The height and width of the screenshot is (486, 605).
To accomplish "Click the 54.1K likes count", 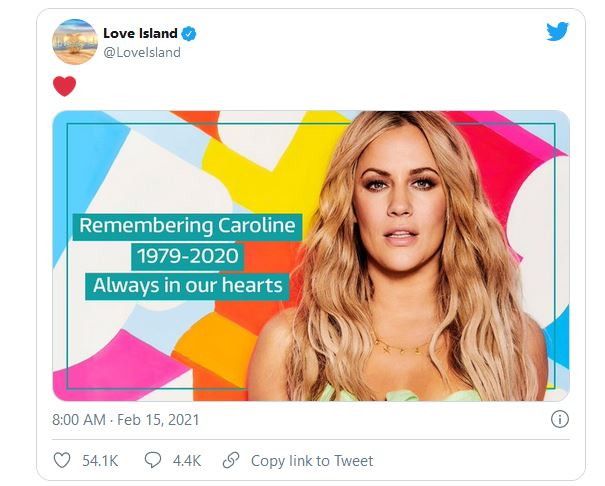I will coord(100,461).
